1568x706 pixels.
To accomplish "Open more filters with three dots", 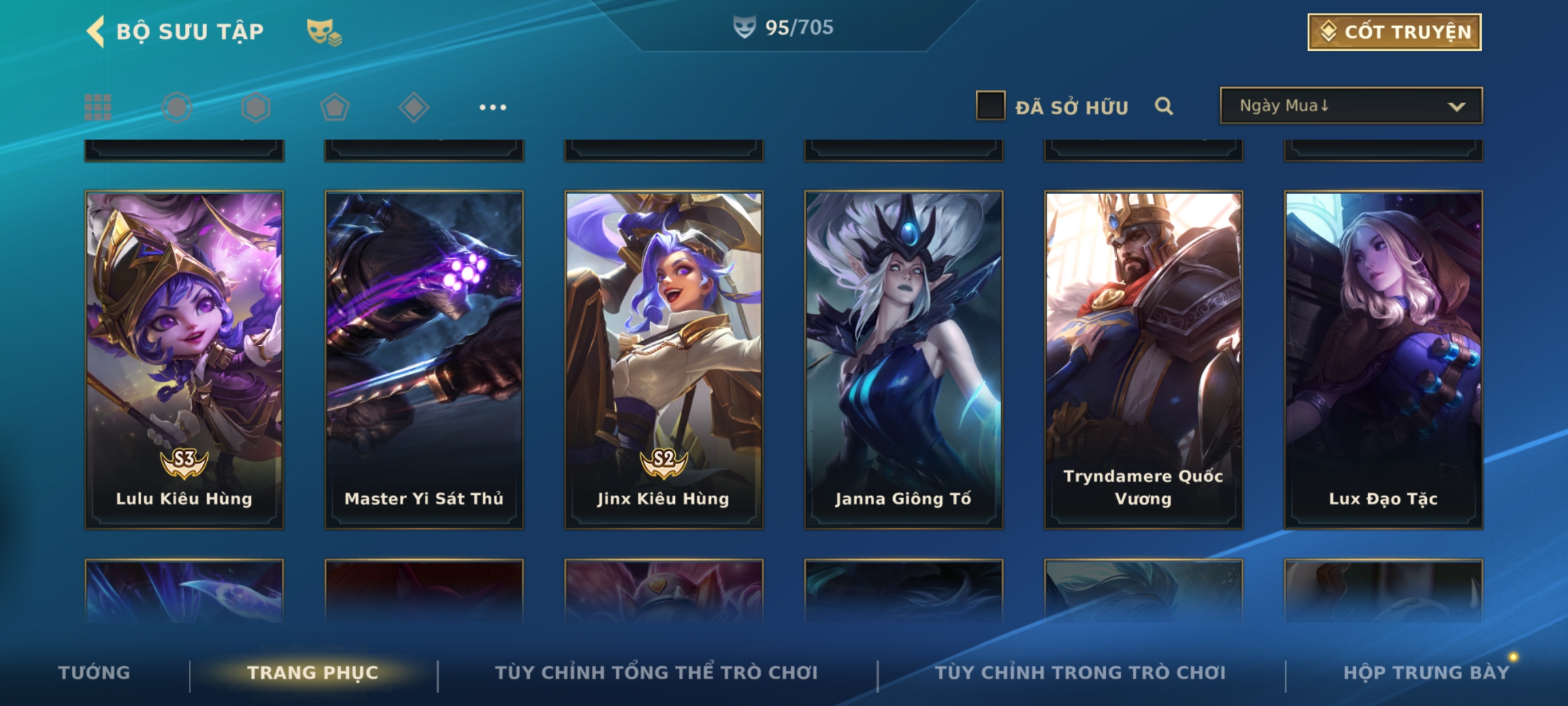I will 493,107.
